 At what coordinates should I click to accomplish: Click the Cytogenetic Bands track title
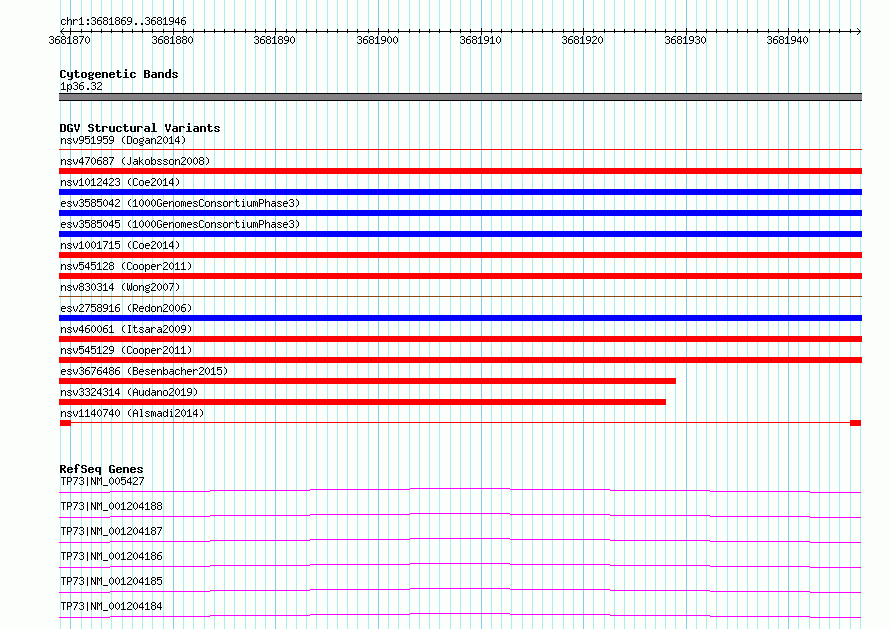(x=119, y=74)
